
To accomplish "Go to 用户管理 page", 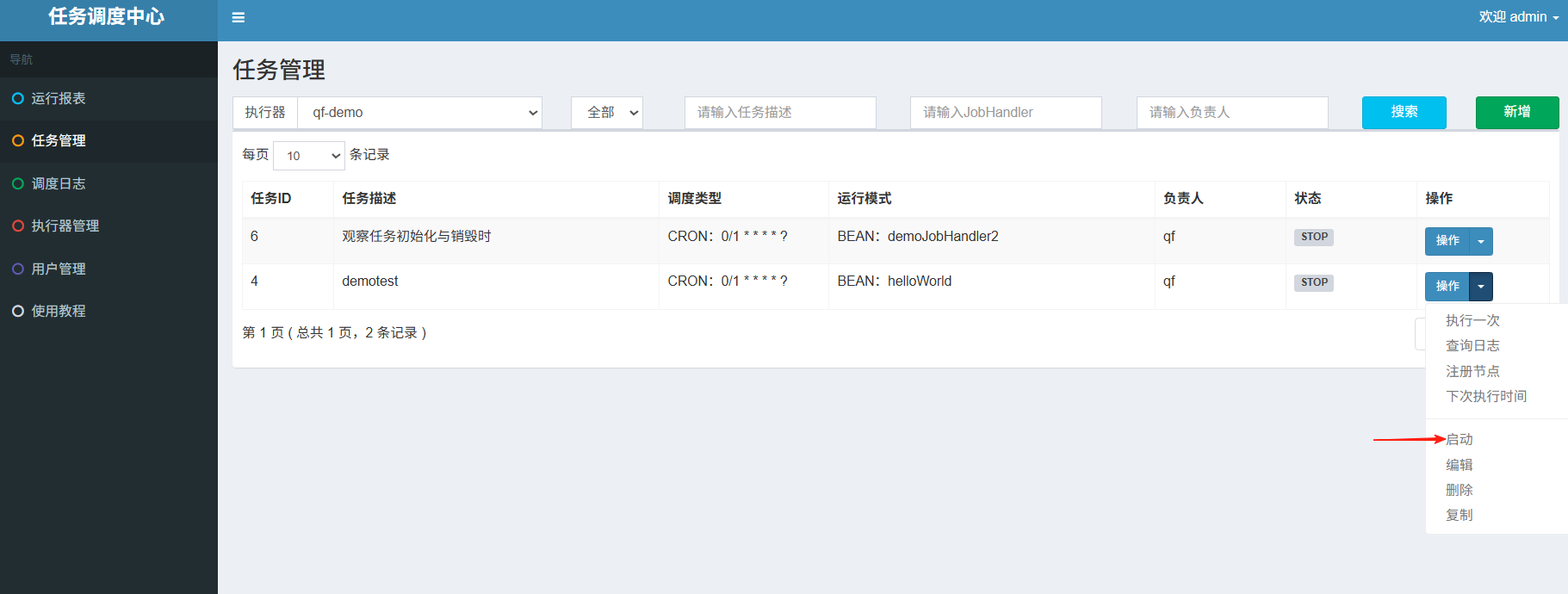I will [x=108, y=269].
